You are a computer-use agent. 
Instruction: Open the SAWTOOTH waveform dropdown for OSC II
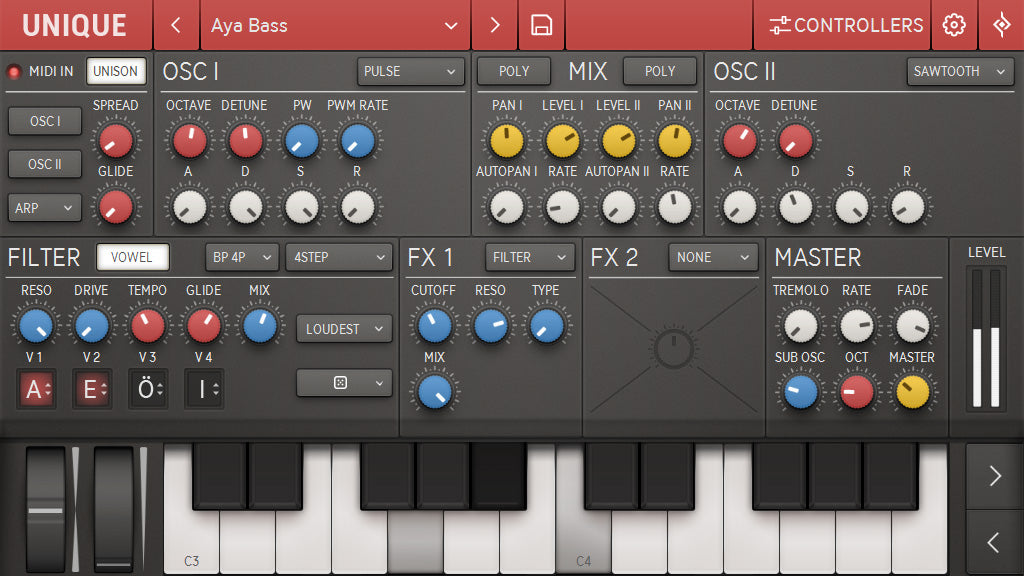click(960, 72)
